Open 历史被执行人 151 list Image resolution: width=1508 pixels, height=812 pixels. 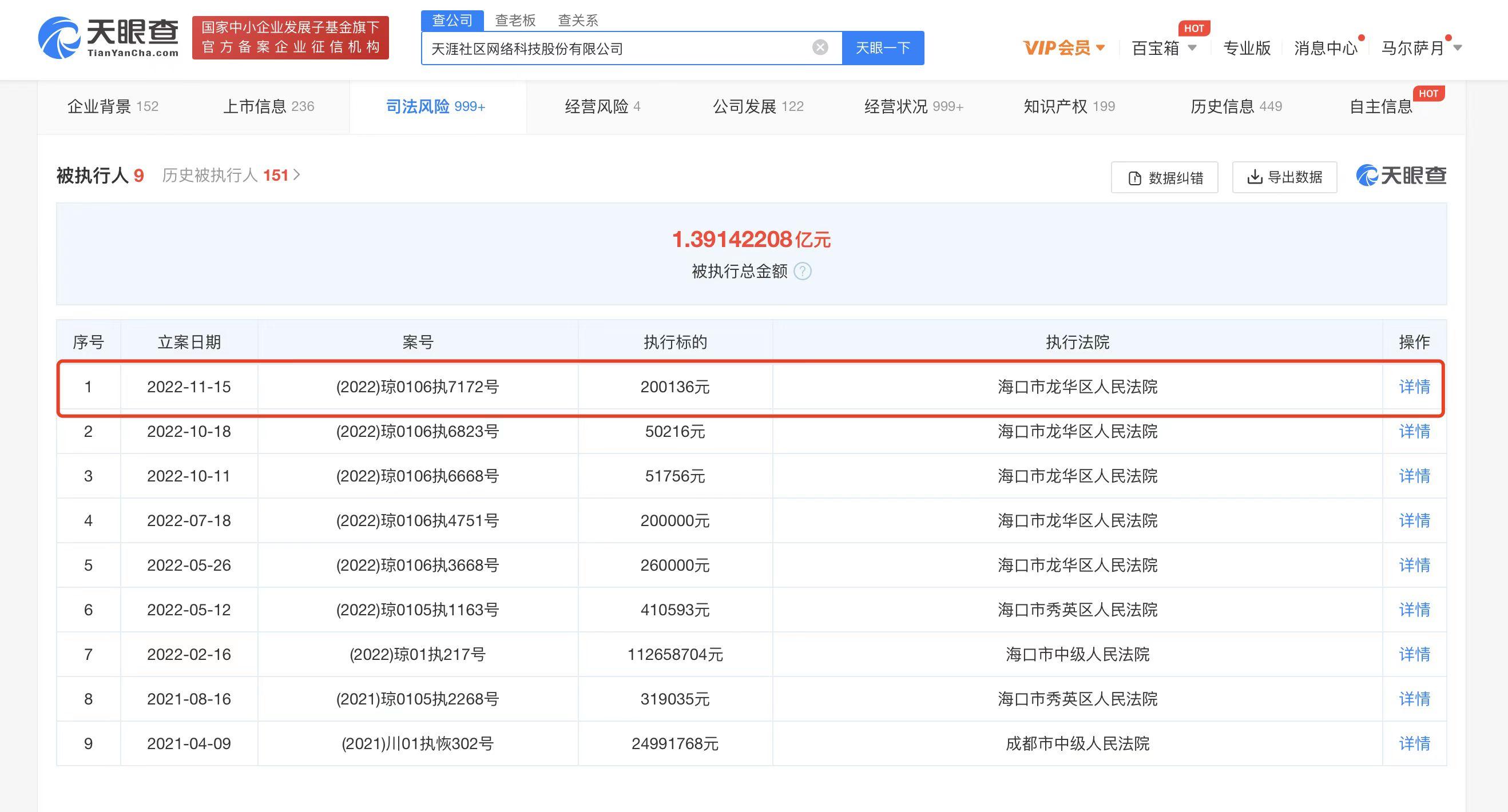click(x=231, y=176)
